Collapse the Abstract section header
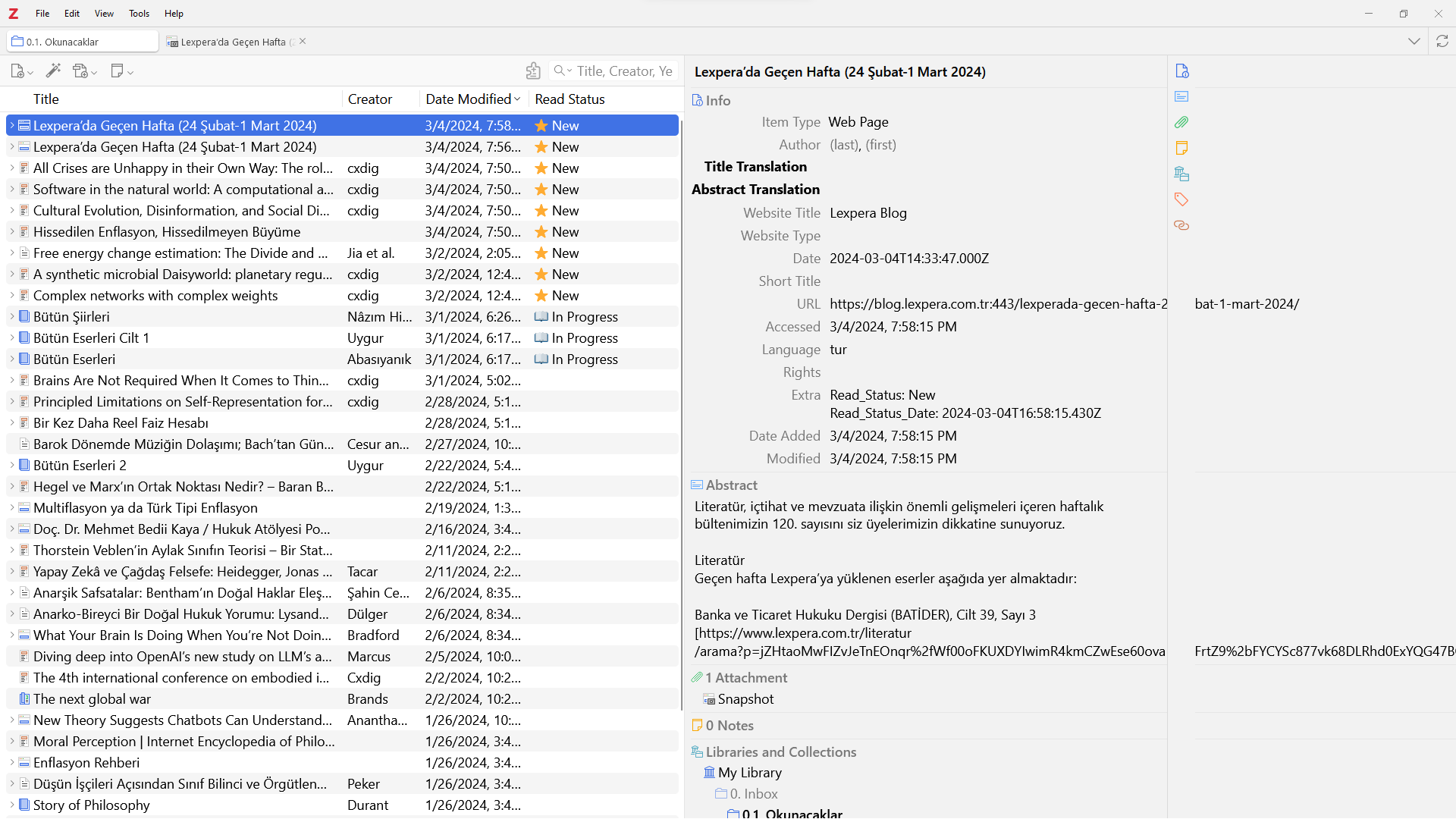The image size is (1456, 819). point(731,485)
